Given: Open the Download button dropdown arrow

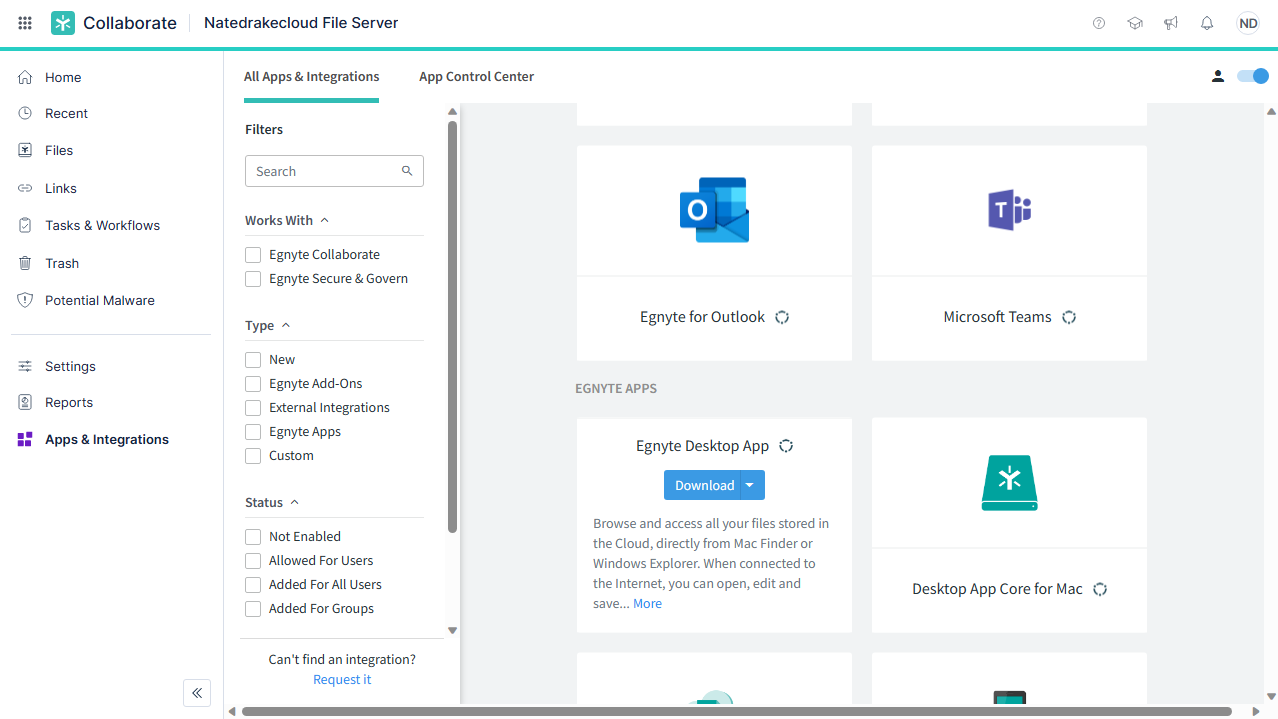Looking at the screenshot, I should tap(752, 485).
